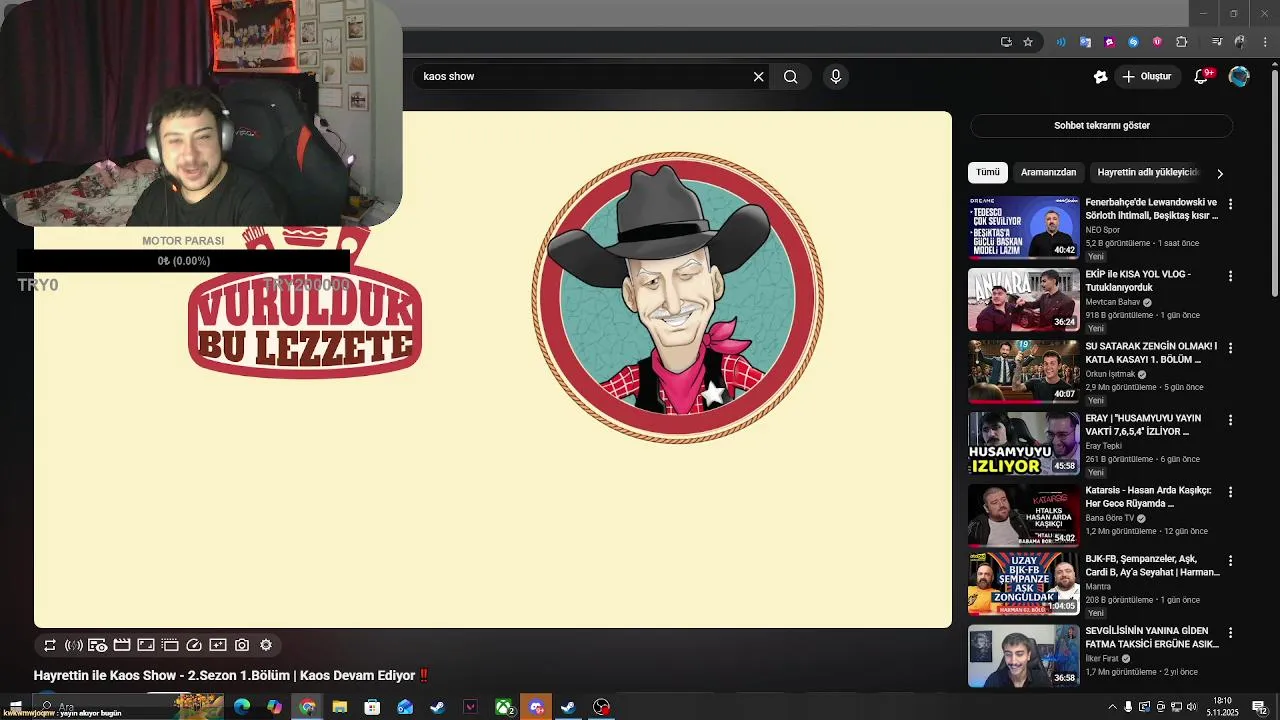Open Chrome three-dot menu
Viewport: 1280px width, 720px height.
click(x=1266, y=42)
